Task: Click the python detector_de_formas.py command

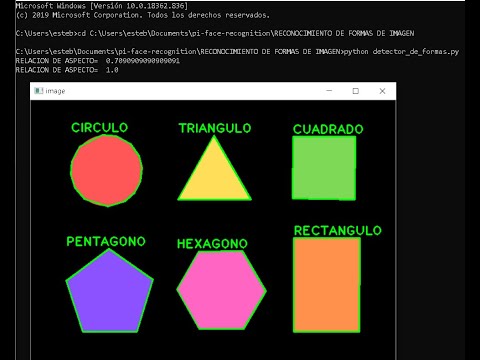Action: (401, 52)
